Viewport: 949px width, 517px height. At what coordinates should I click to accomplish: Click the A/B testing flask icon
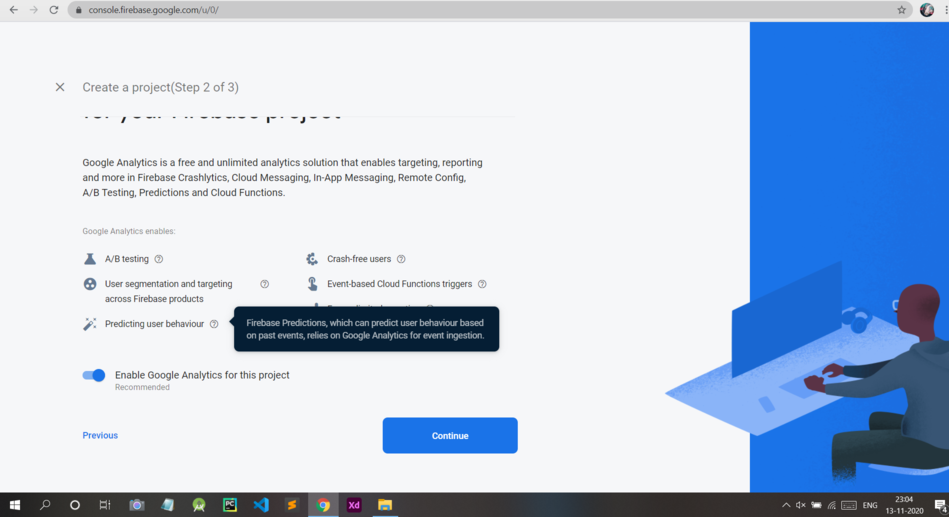tap(90, 259)
